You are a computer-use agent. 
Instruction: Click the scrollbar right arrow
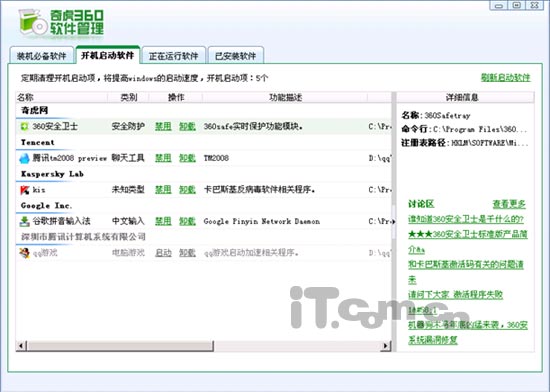coord(386,346)
